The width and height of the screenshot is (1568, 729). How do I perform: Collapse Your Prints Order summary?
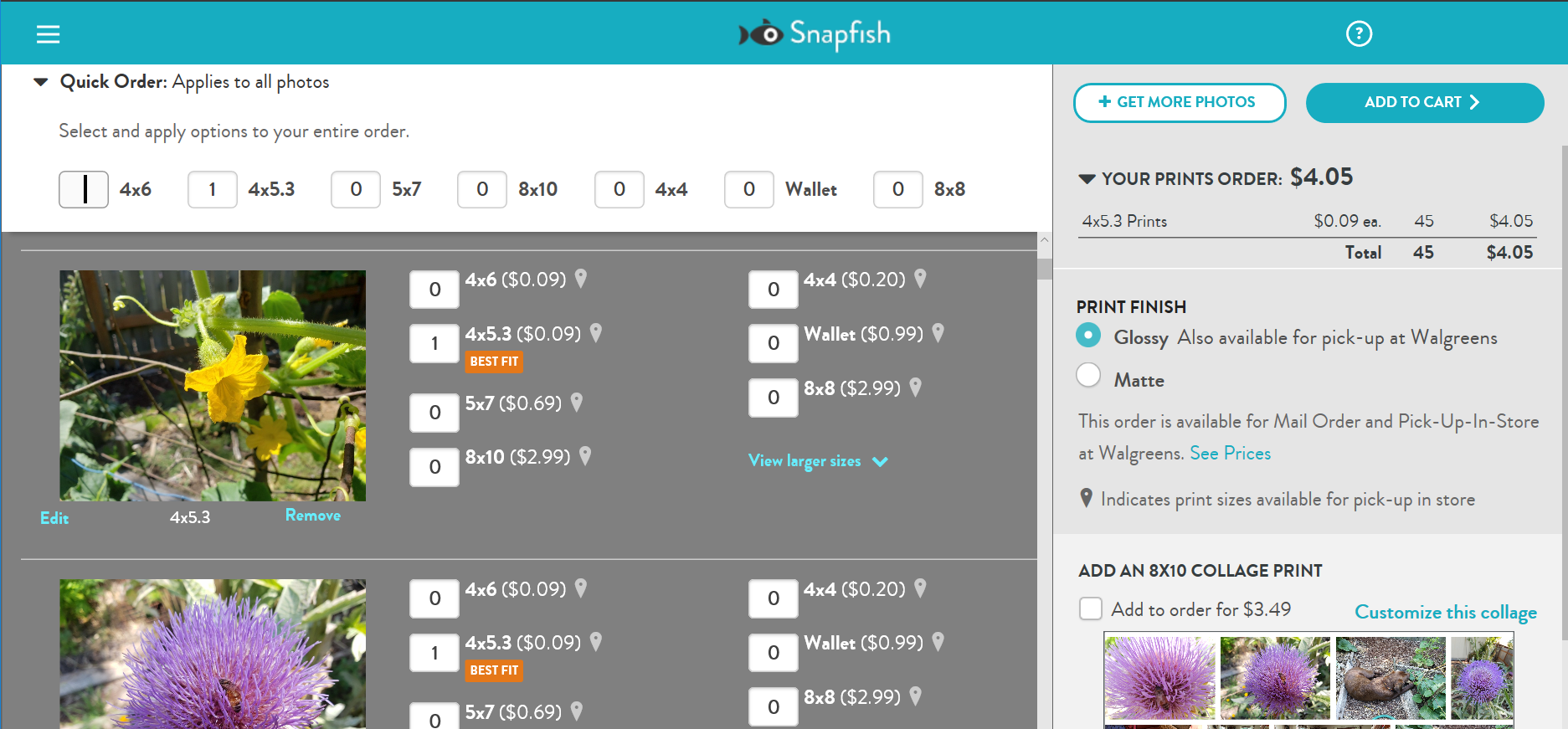tap(1087, 179)
